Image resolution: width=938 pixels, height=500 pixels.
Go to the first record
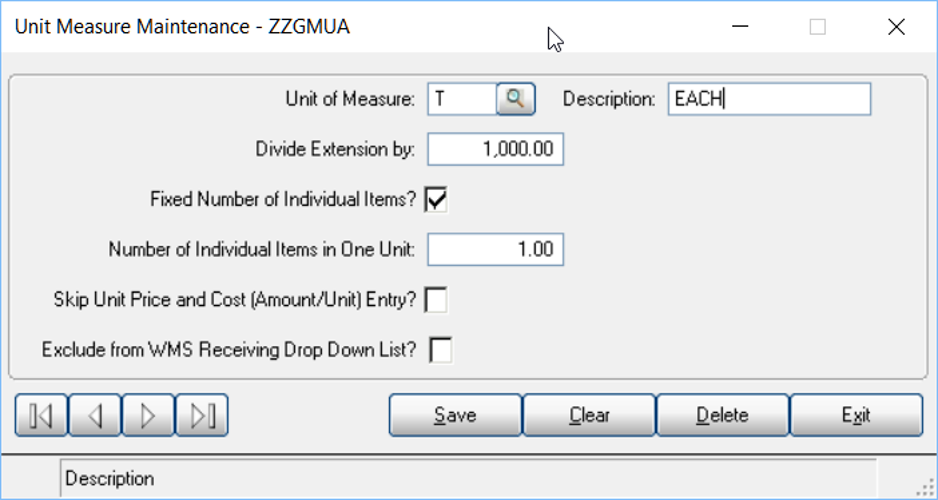click(41, 415)
